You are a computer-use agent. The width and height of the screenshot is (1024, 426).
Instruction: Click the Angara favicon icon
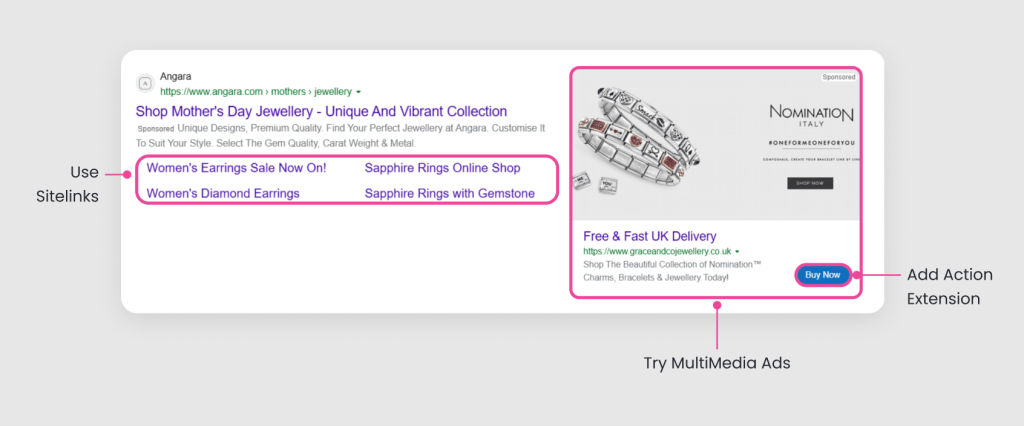click(145, 84)
